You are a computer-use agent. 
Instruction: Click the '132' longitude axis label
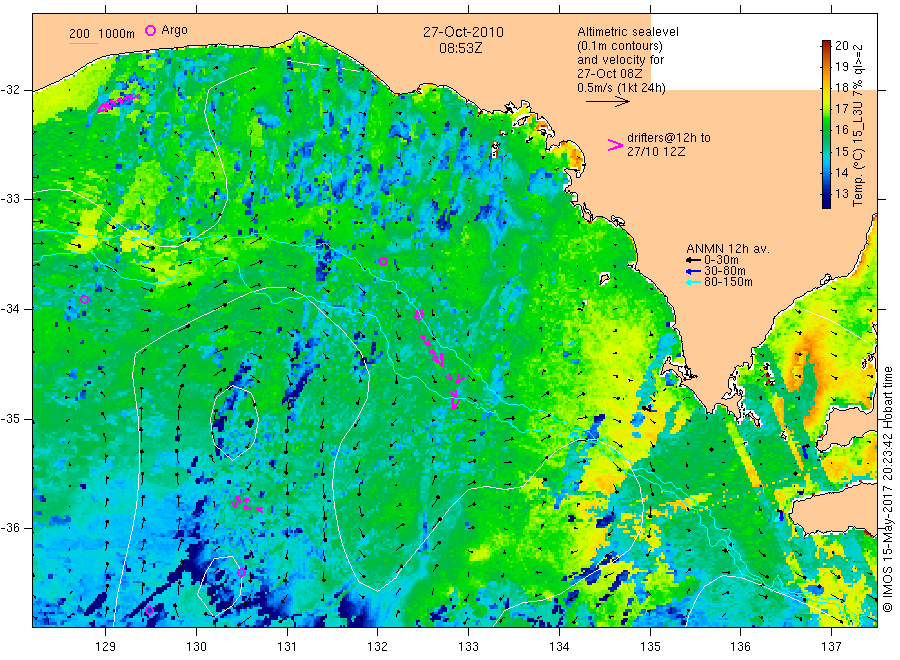(378, 647)
